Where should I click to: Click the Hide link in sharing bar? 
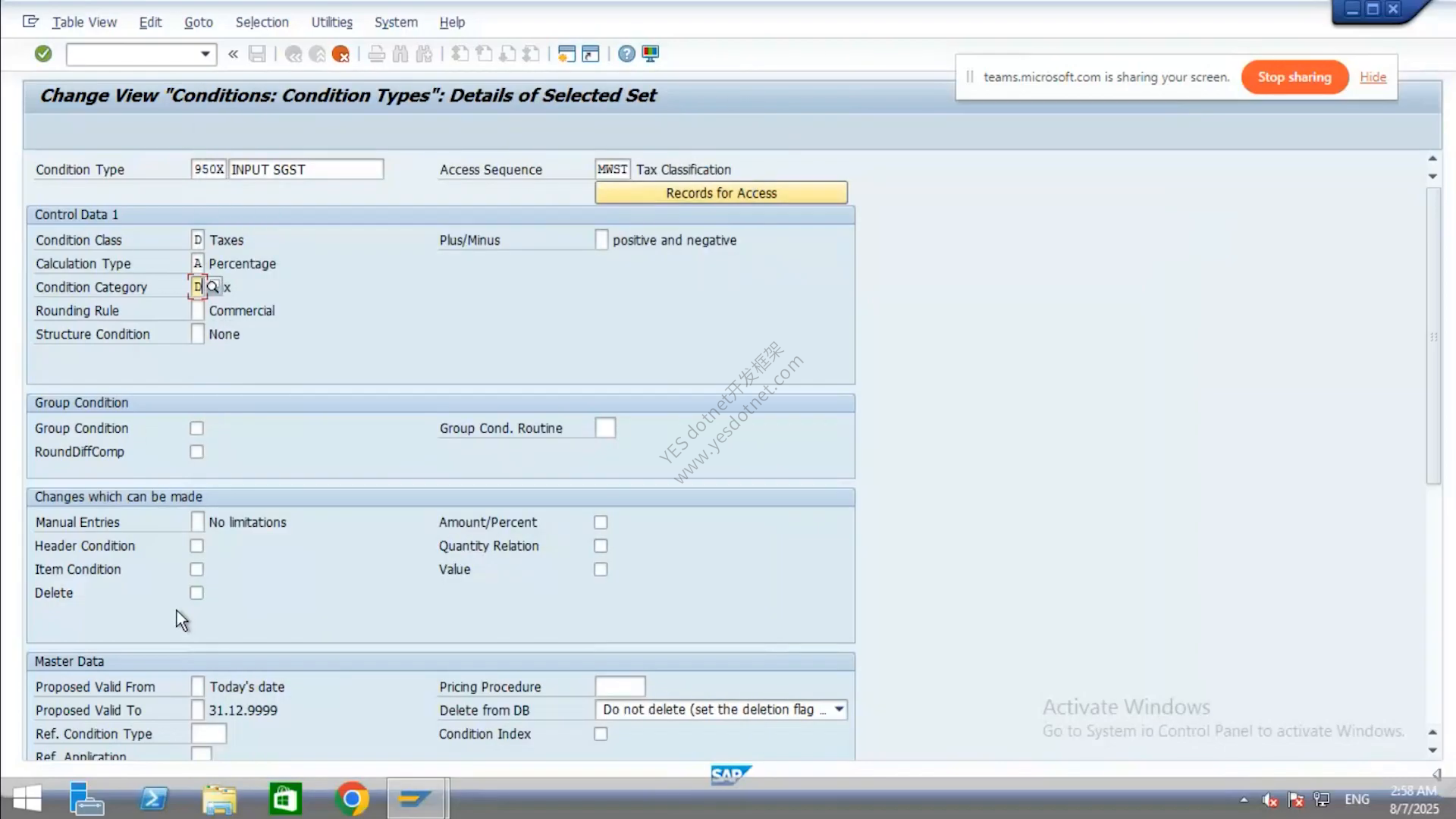tap(1373, 77)
